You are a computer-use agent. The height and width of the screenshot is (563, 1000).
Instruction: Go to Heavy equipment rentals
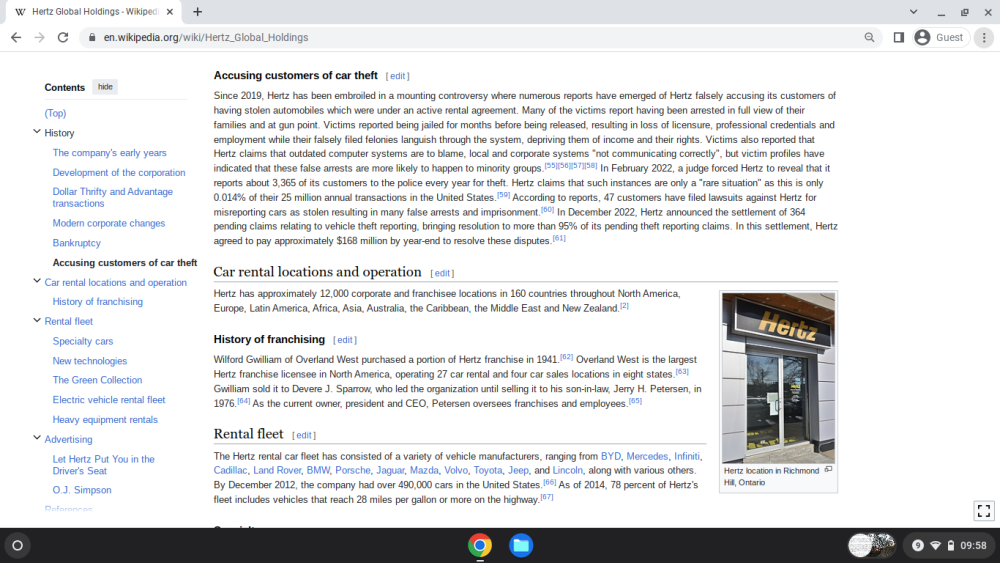(105, 420)
